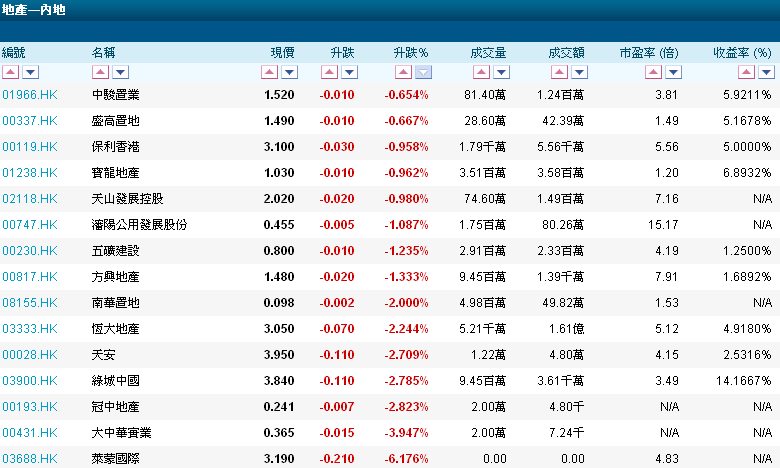Click the -6.176% change value

[x=406, y=459]
